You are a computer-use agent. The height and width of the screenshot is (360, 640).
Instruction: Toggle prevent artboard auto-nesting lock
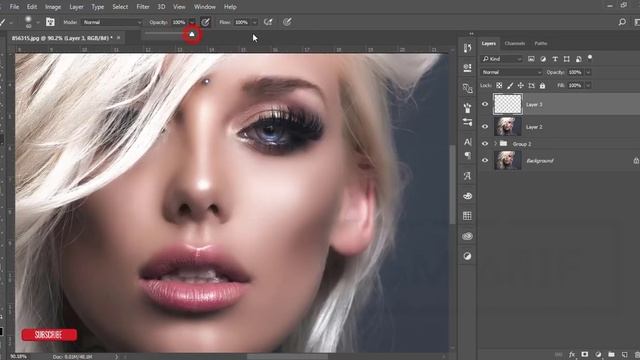pos(531,85)
